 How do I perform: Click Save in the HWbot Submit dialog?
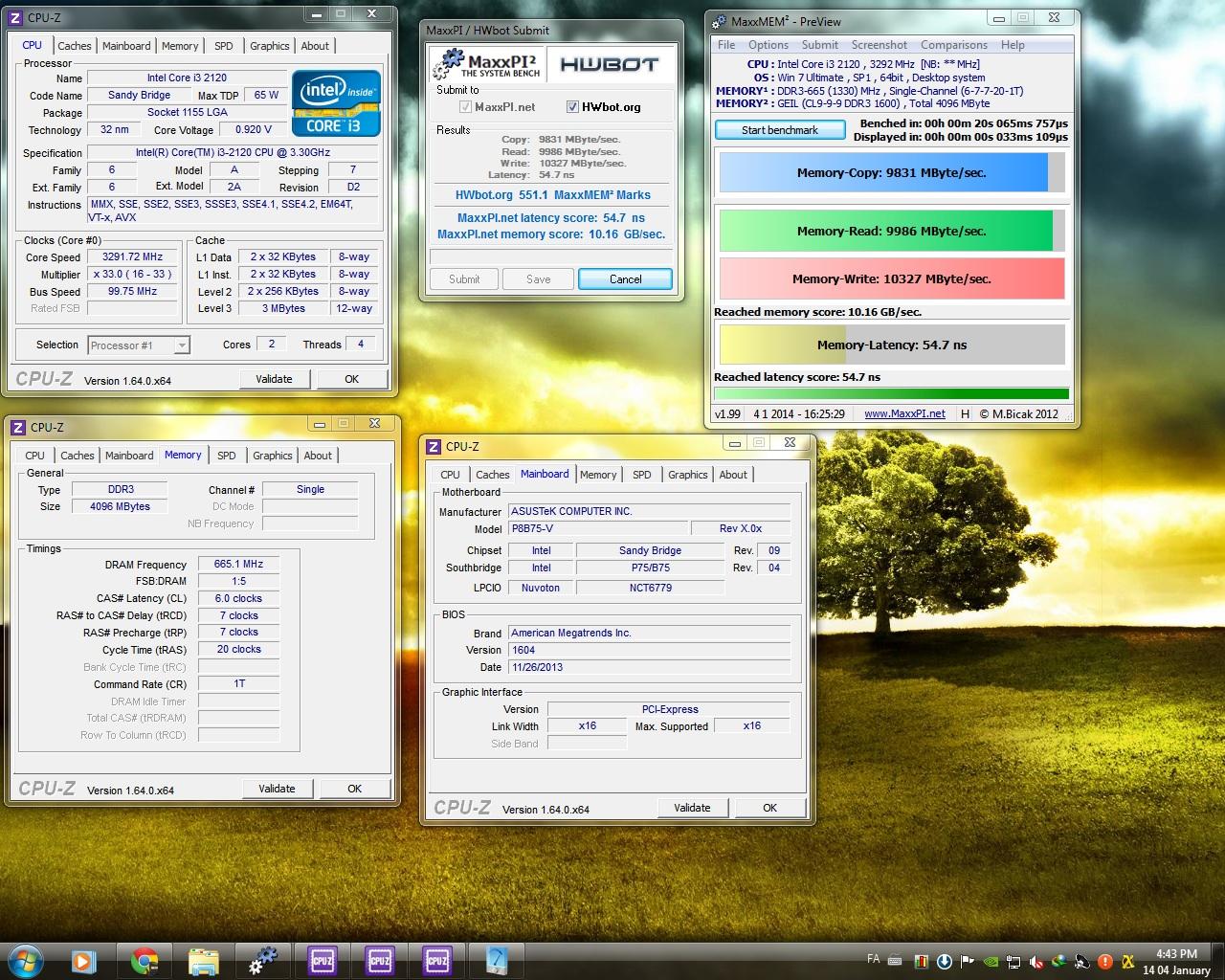click(x=539, y=279)
